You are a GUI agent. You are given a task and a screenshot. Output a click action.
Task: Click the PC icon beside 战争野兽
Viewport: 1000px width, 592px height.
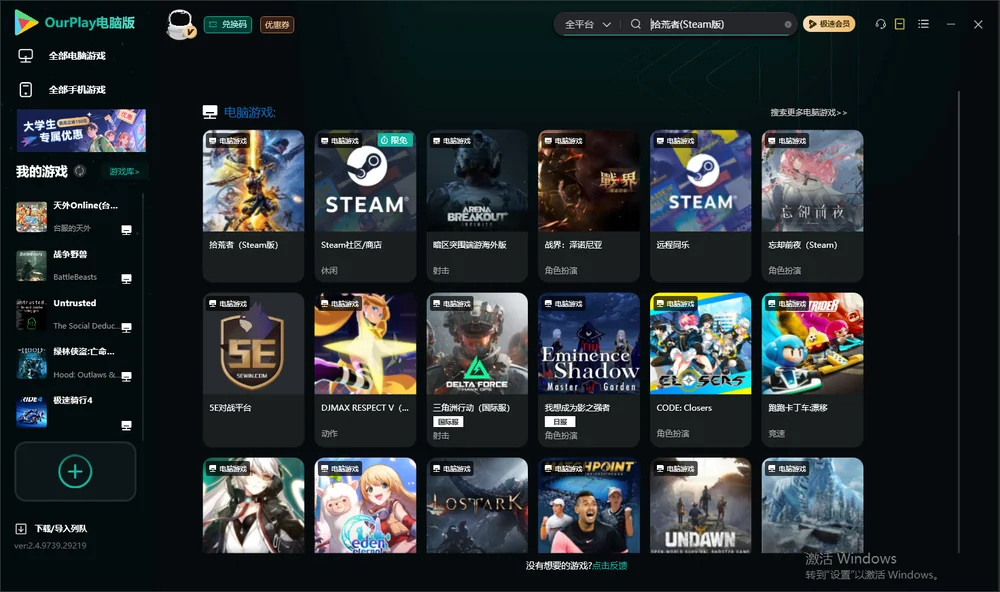click(x=126, y=279)
